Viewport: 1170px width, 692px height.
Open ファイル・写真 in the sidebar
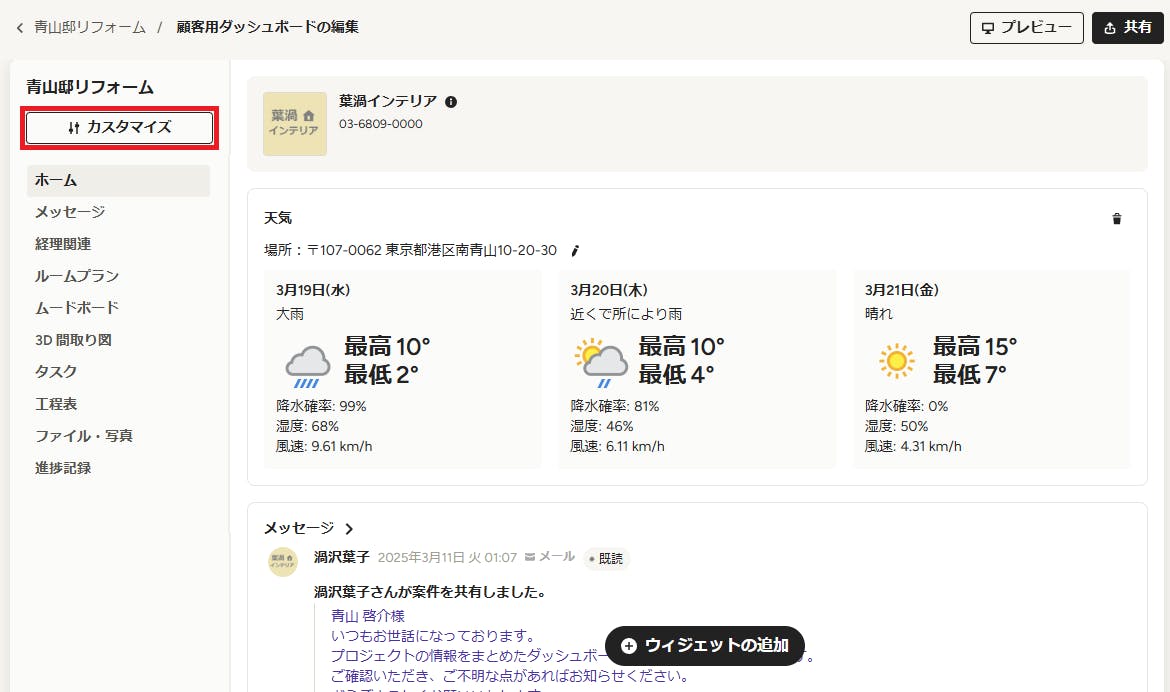[84, 436]
